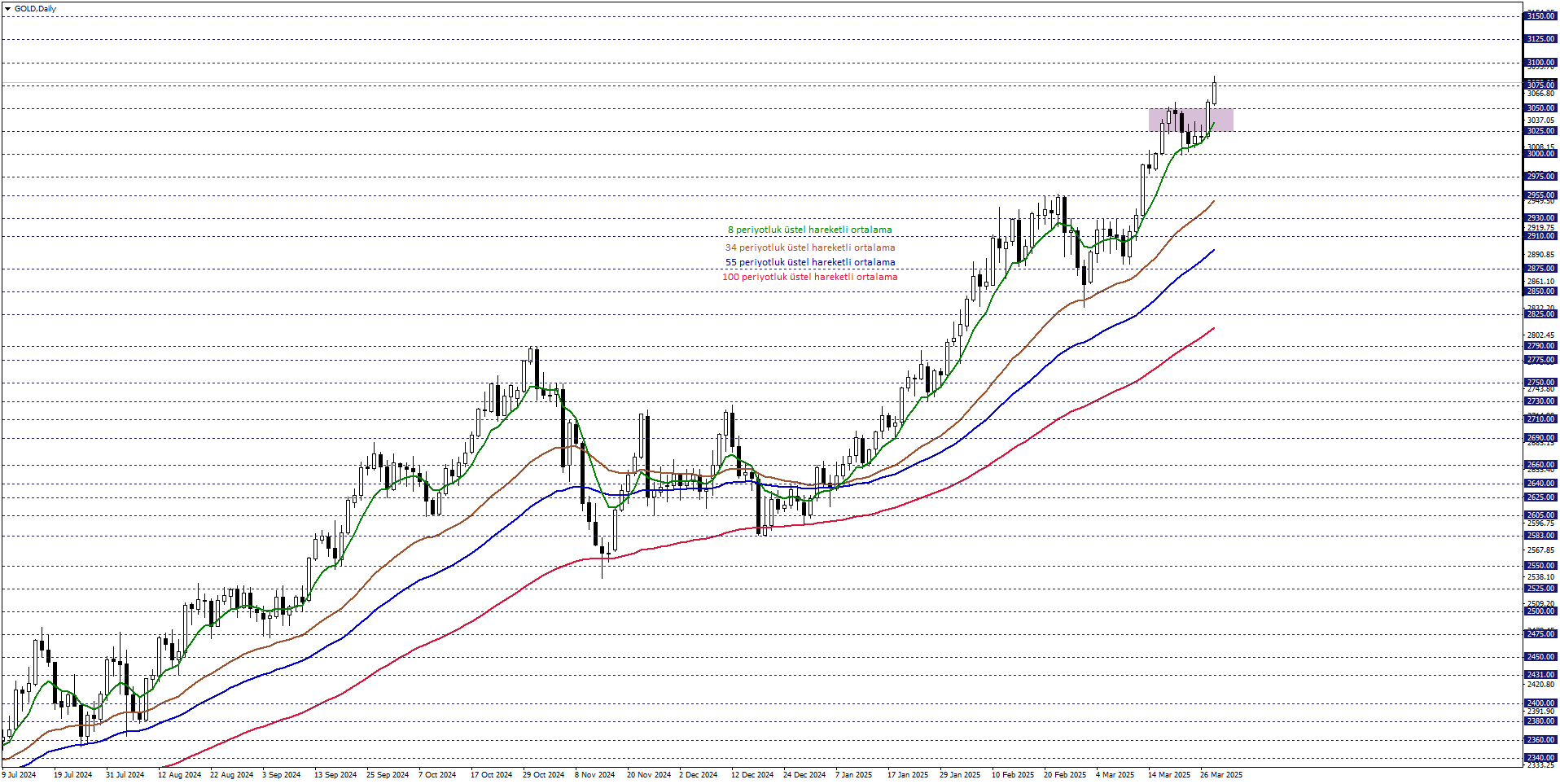1560x784 pixels.
Task: Click the 2910.00 price level label
Action: pyautogui.click(x=1540, y=236)
